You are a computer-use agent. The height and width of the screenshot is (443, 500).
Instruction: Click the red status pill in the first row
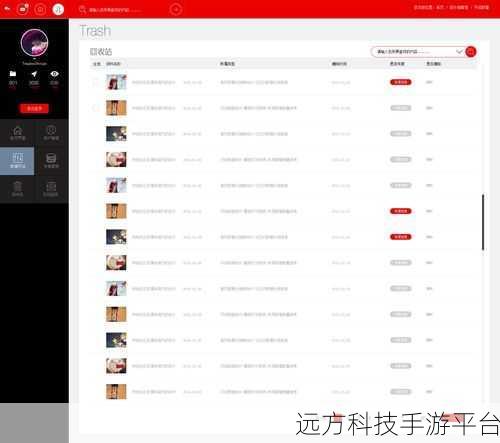click(401, 82)
